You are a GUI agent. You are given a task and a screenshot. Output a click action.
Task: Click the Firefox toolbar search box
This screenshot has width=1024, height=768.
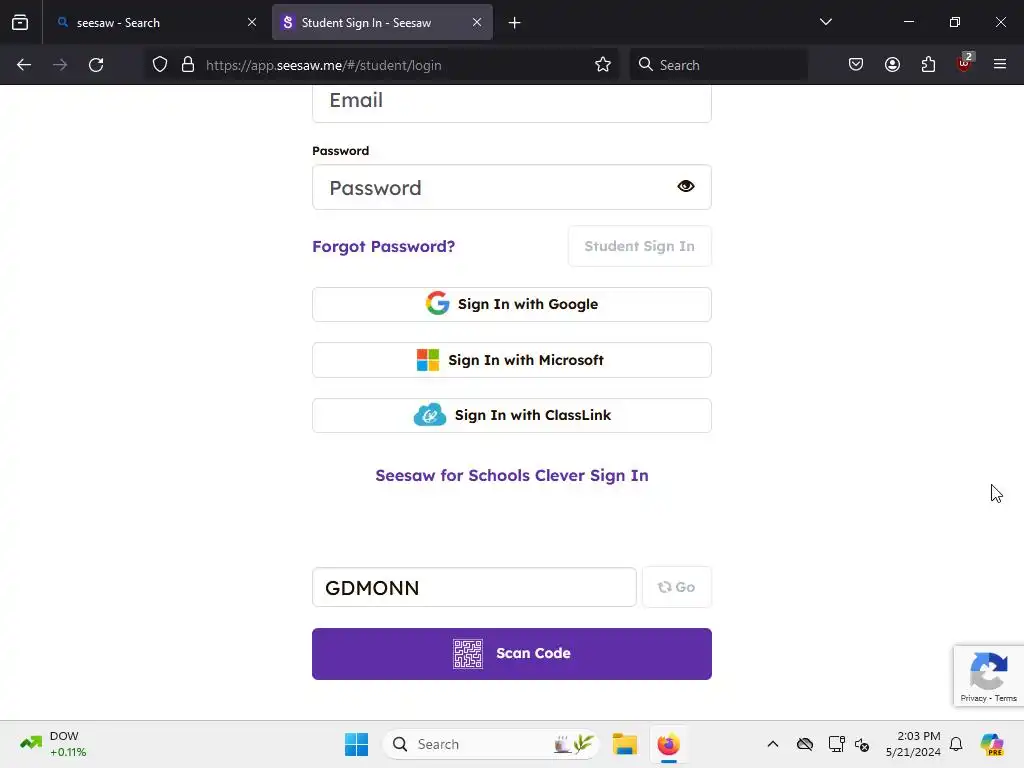[718, 65]
